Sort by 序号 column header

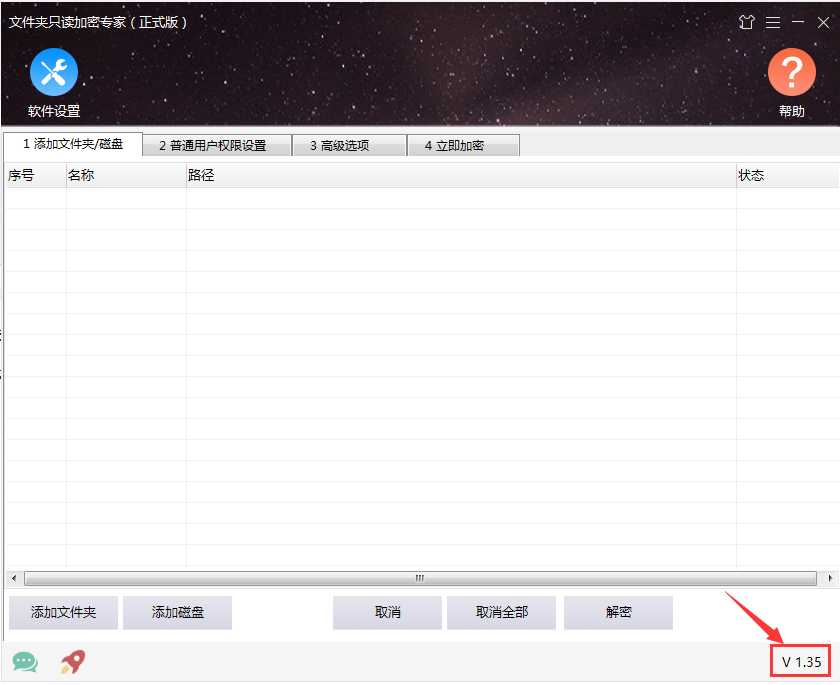(35, 176)
